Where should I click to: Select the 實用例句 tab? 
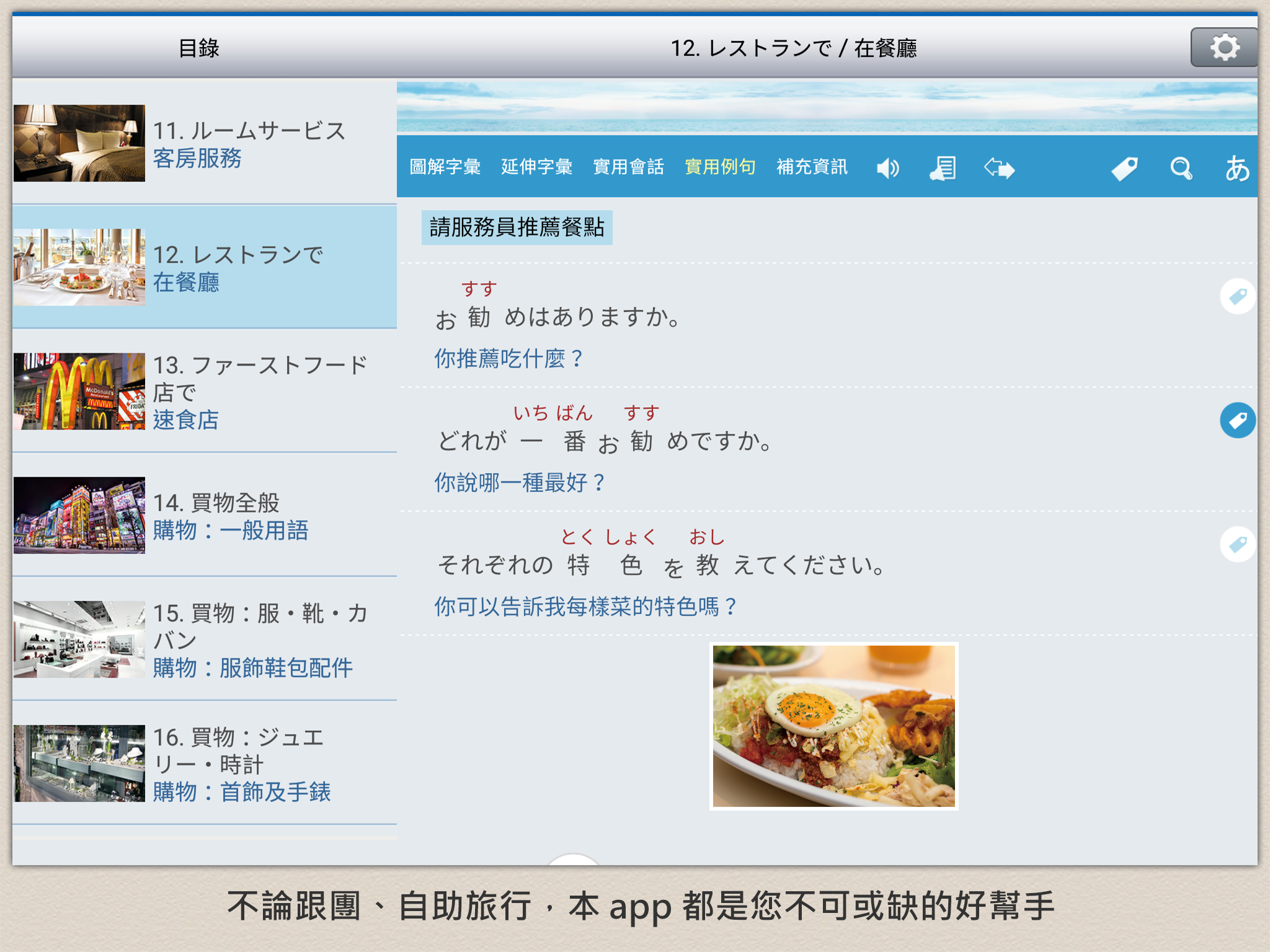click(720, 167)
